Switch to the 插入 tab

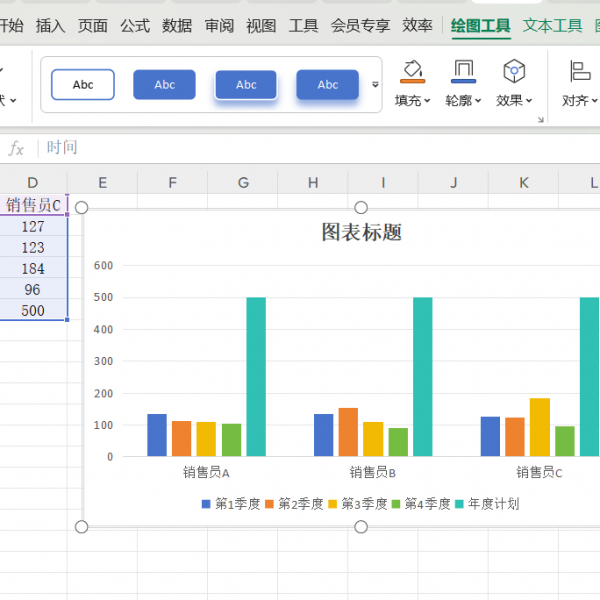[50, 26]
